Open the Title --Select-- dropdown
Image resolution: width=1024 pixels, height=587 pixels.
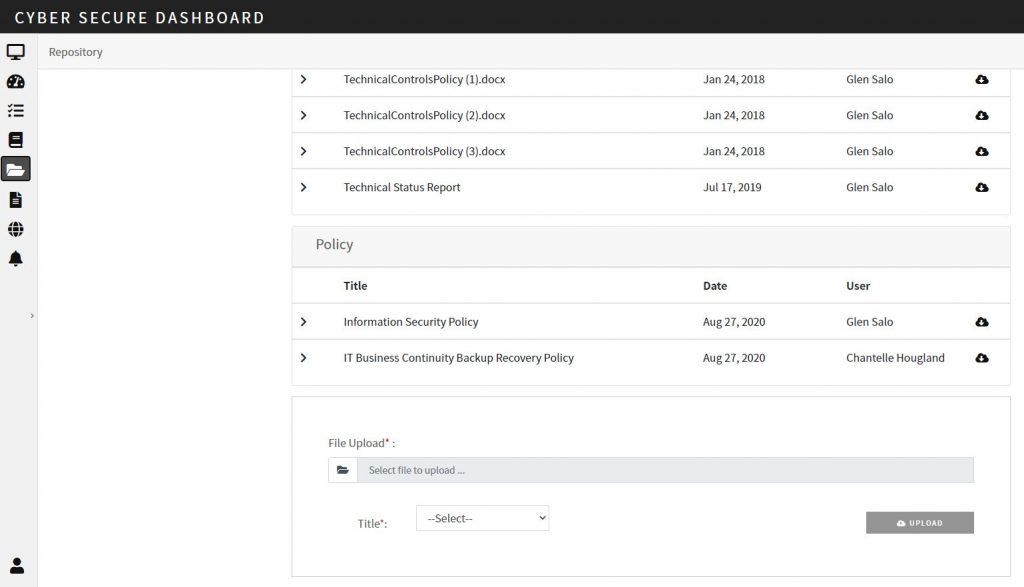[483, 518]
